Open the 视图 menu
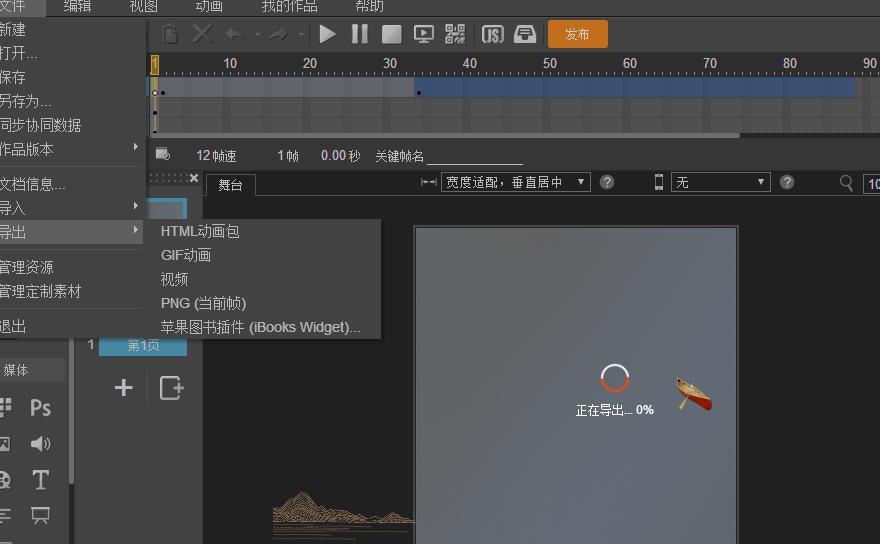This screenshot has height=544, width=880. click(x=144, y=6)
